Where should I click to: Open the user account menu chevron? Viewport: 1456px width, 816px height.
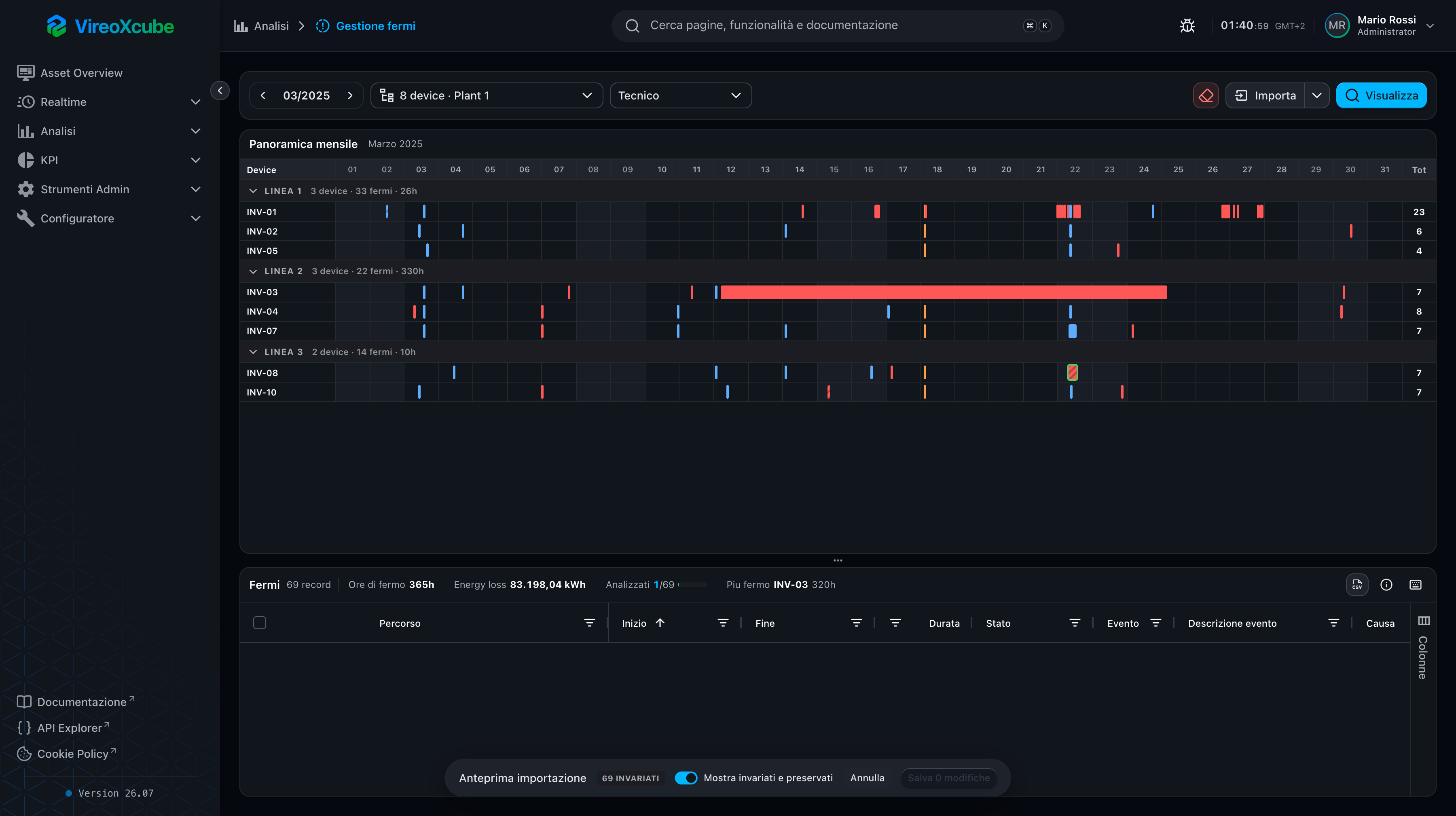[x=1431, y=26]
